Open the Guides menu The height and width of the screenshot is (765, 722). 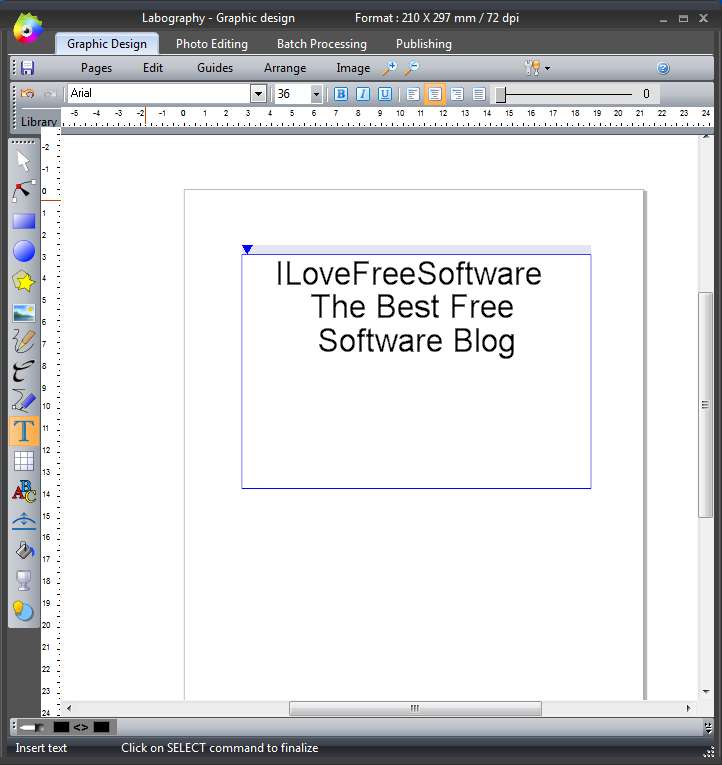pyautogui.click(x=215, y=68)
